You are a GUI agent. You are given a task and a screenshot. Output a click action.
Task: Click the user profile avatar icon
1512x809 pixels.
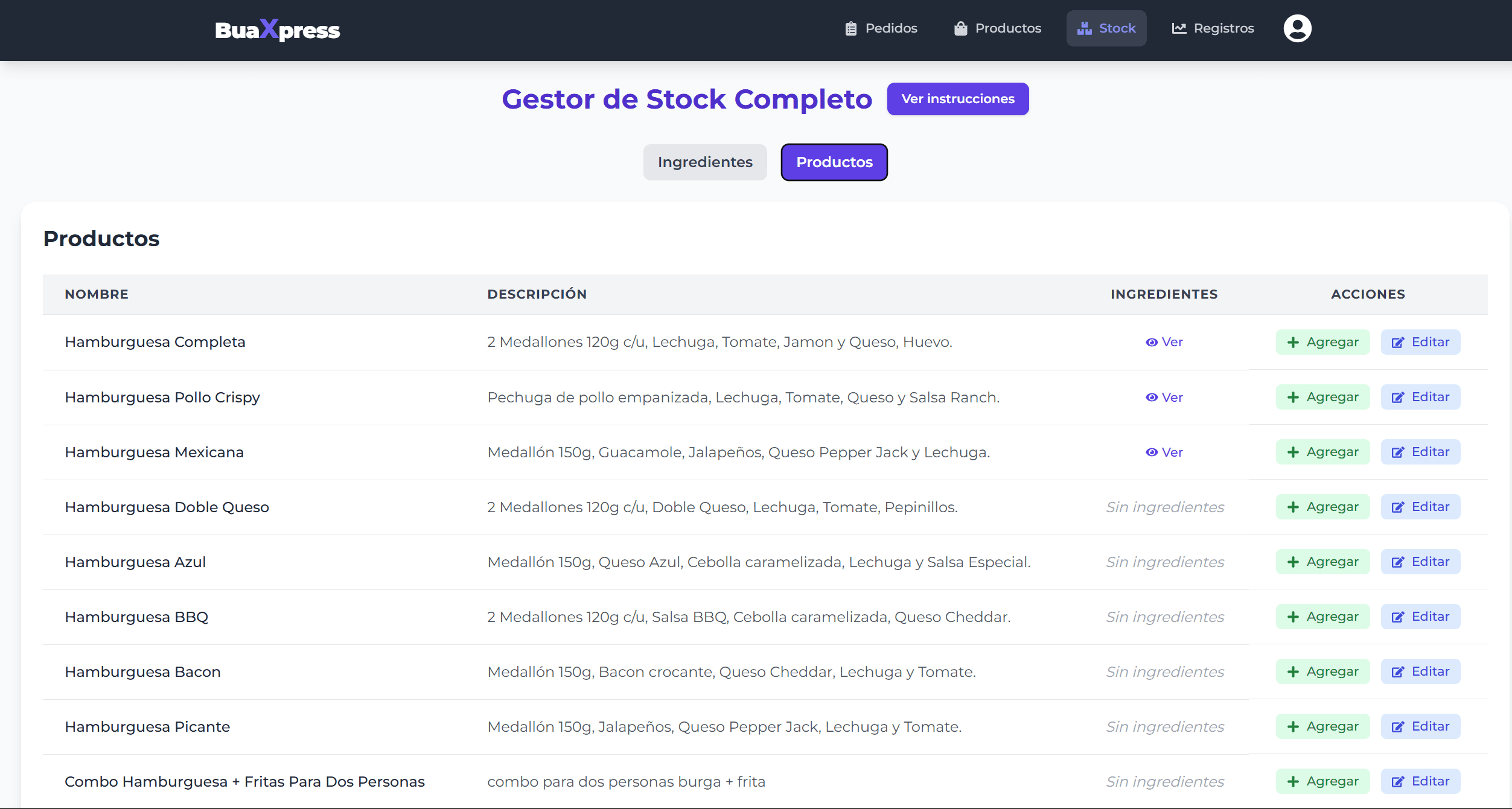1297,28
